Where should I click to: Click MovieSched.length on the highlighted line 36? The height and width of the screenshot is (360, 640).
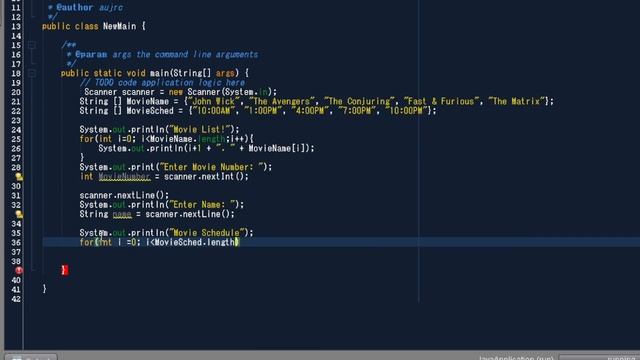click(194, 242)
